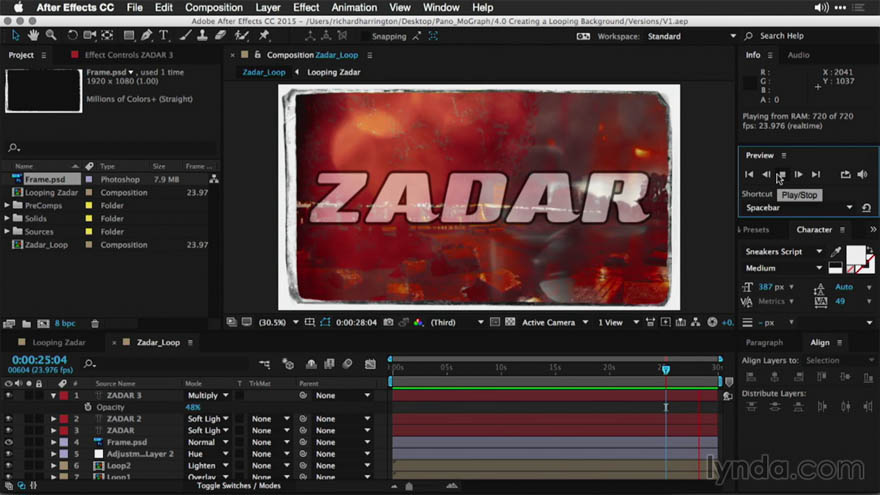This screenshot has width=880, height=495.
Task: Select the Unified Camera tool
Action: pyautogui.click(x=90, y=35)
